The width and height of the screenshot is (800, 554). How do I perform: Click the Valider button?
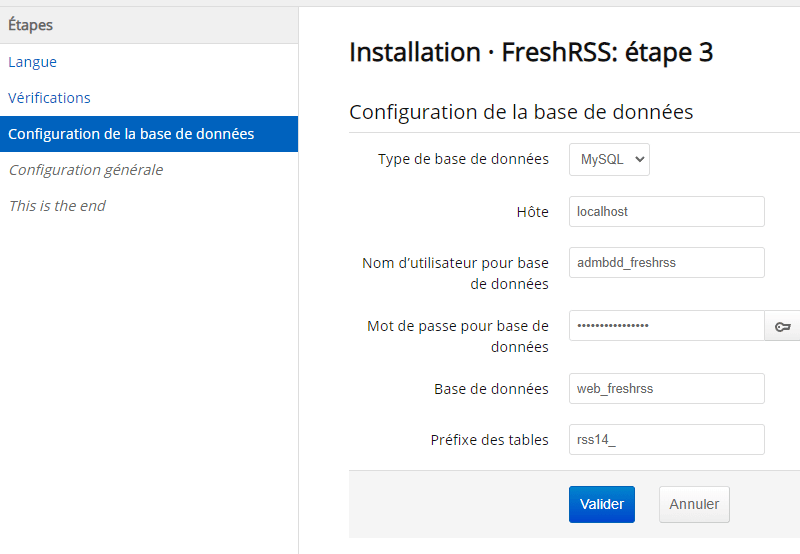602,504
